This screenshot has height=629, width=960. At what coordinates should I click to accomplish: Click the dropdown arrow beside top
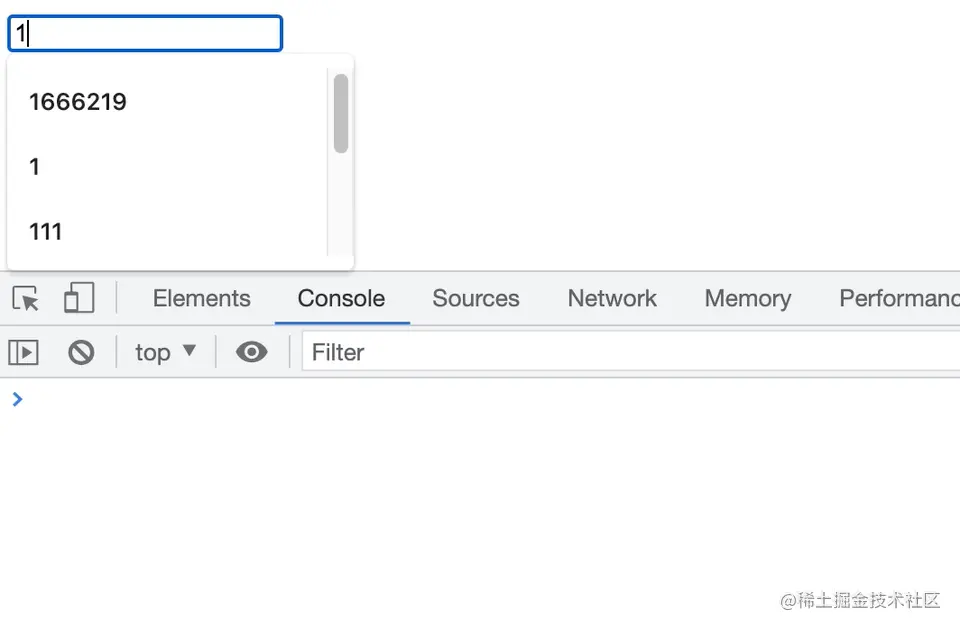coord(189,350)
